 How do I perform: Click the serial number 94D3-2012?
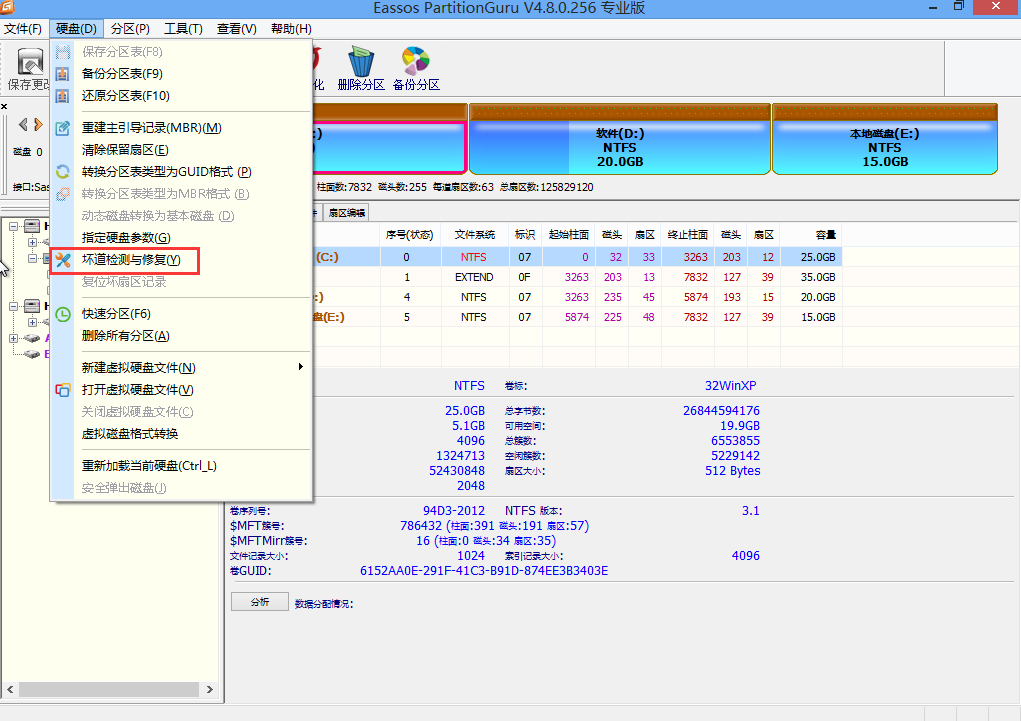[454, 511]
